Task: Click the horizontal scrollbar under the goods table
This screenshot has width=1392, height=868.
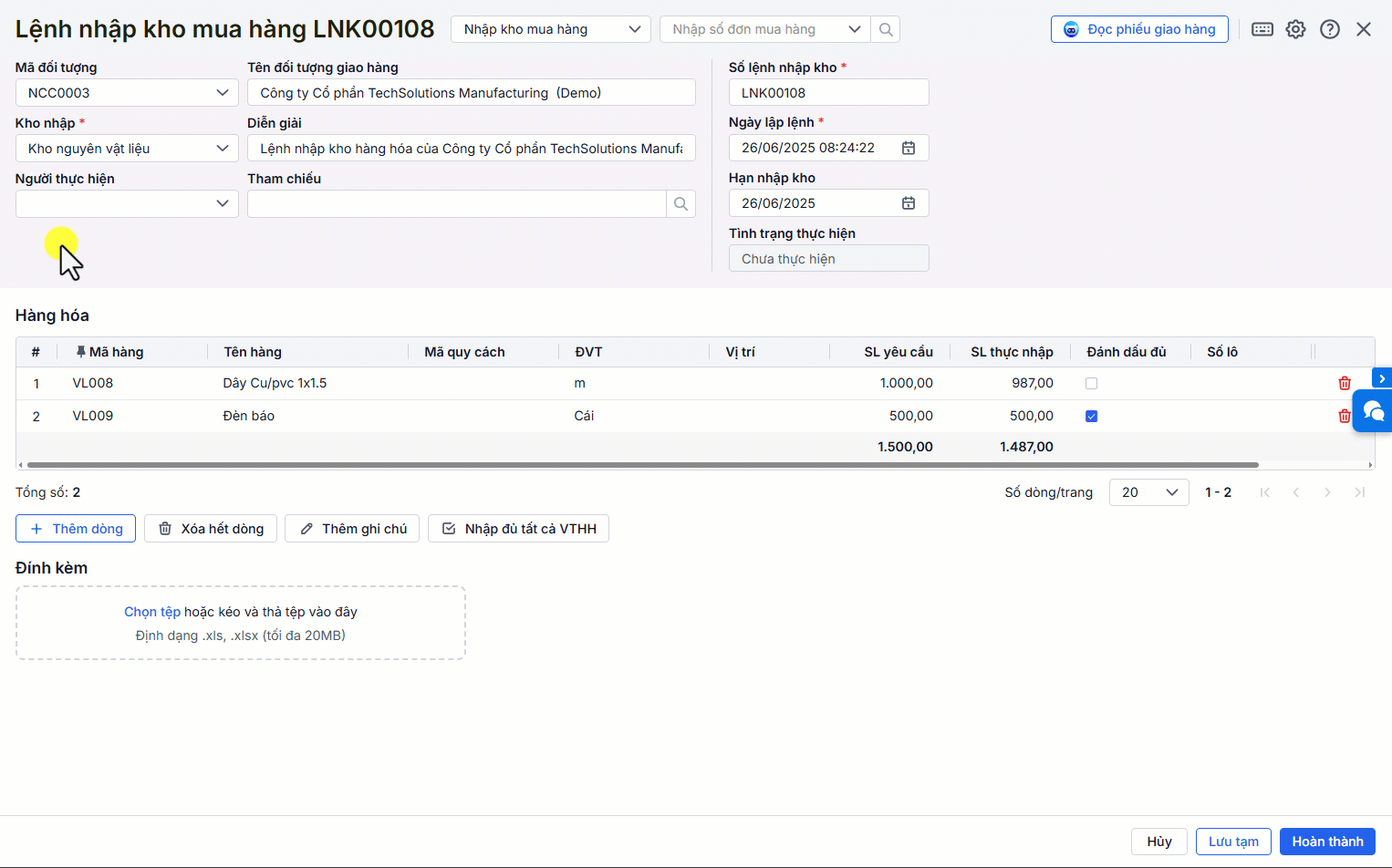Action: click(639, 465)
